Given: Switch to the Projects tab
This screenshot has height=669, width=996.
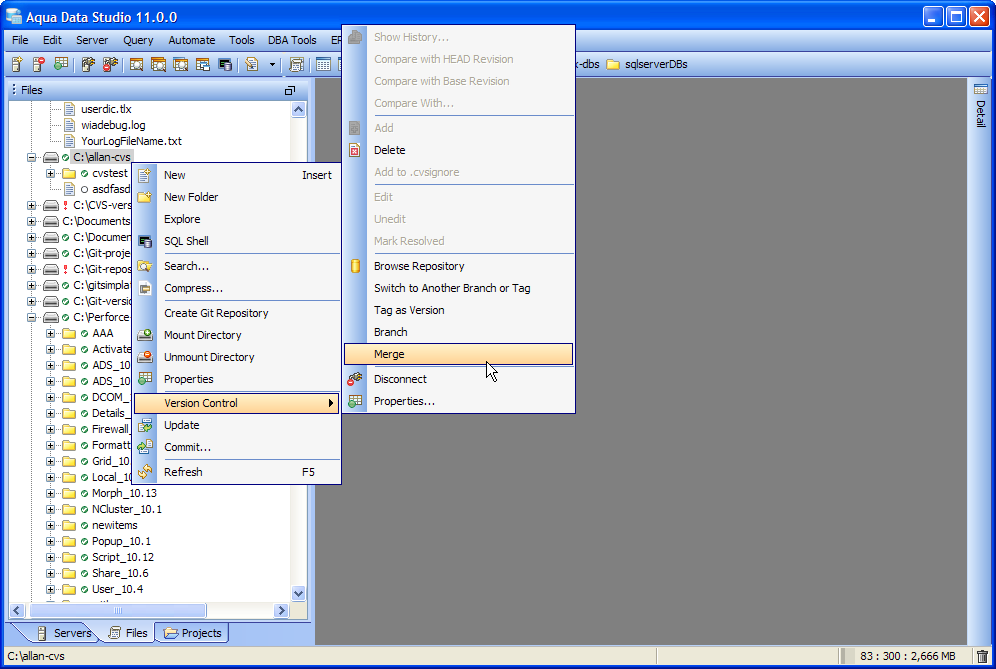Looking at the screenshot, I should pos(192,633).
